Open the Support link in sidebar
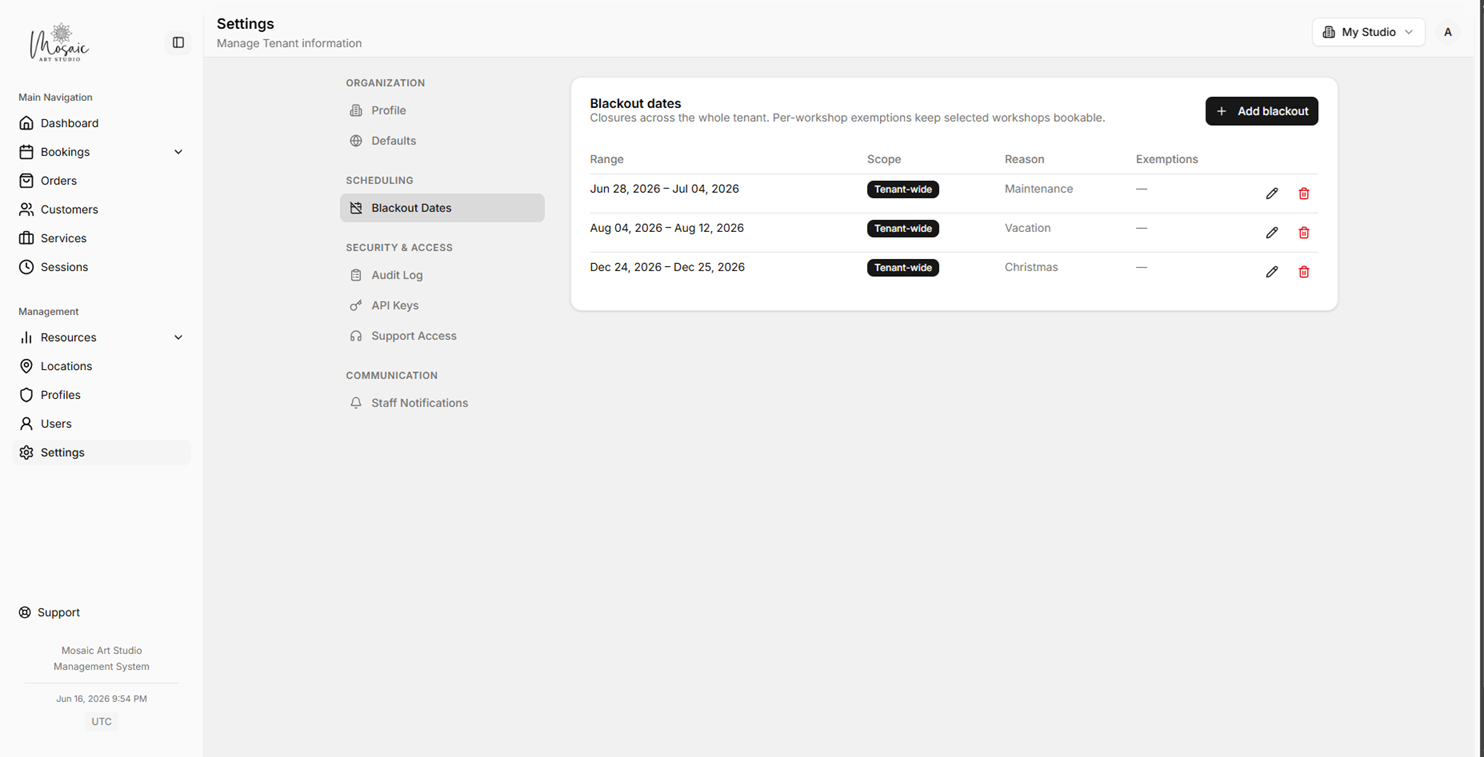Viewport: 1484px width, 757px height. pyautogui.click(x=58, y=612)
